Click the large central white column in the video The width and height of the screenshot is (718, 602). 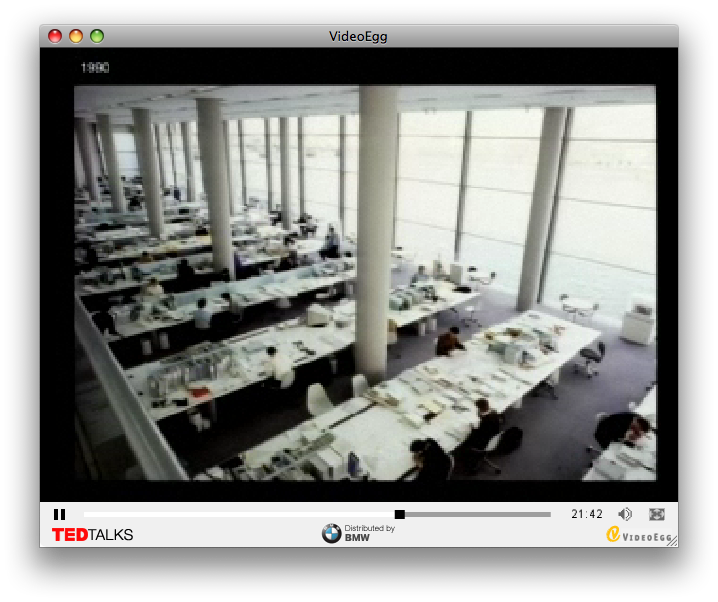(x=376, y=230)
